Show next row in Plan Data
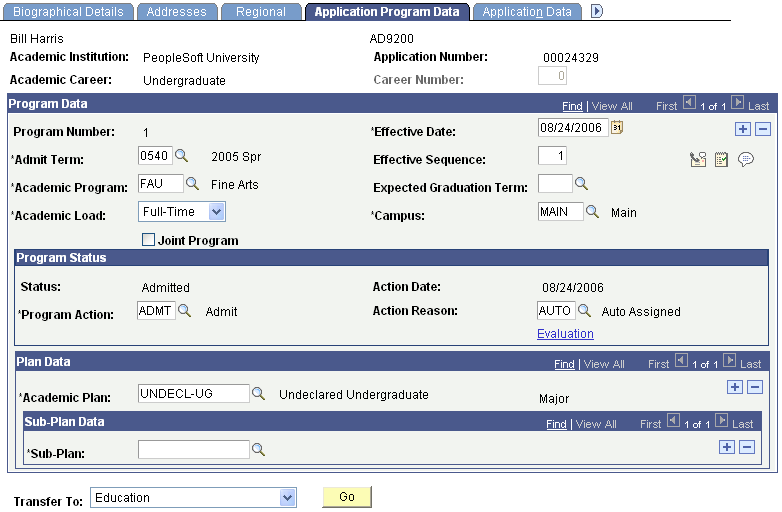782x512 pixels. click(730, 361)
